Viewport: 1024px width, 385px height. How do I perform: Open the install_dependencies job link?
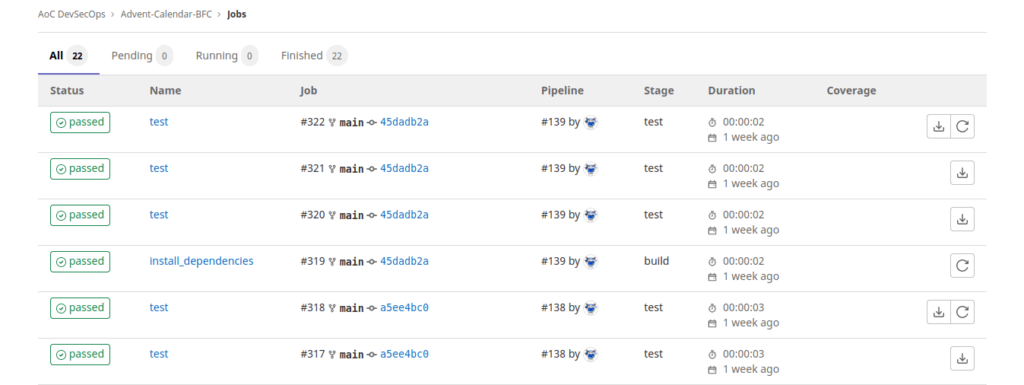coord(201,261)
